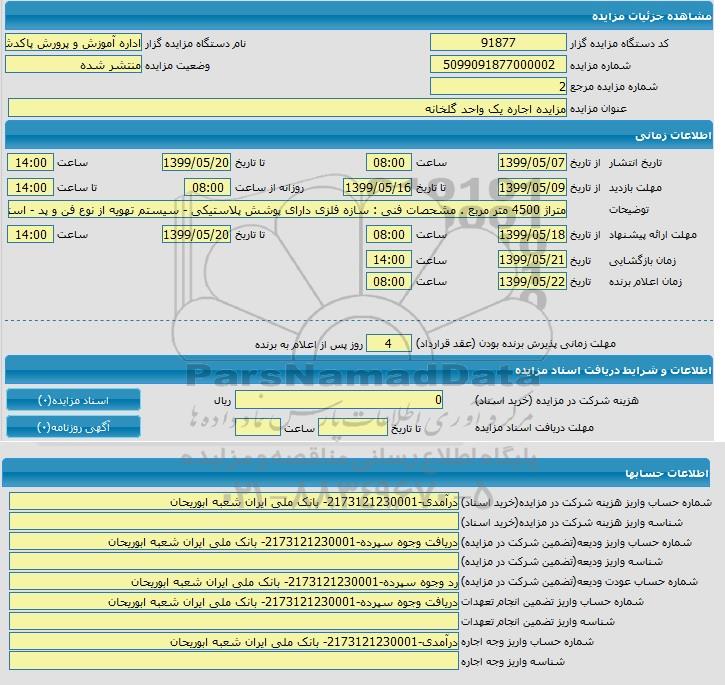Click the مهلت ارائه پیشنهاد label
725x685 pixels.
(x=653, y=235)
